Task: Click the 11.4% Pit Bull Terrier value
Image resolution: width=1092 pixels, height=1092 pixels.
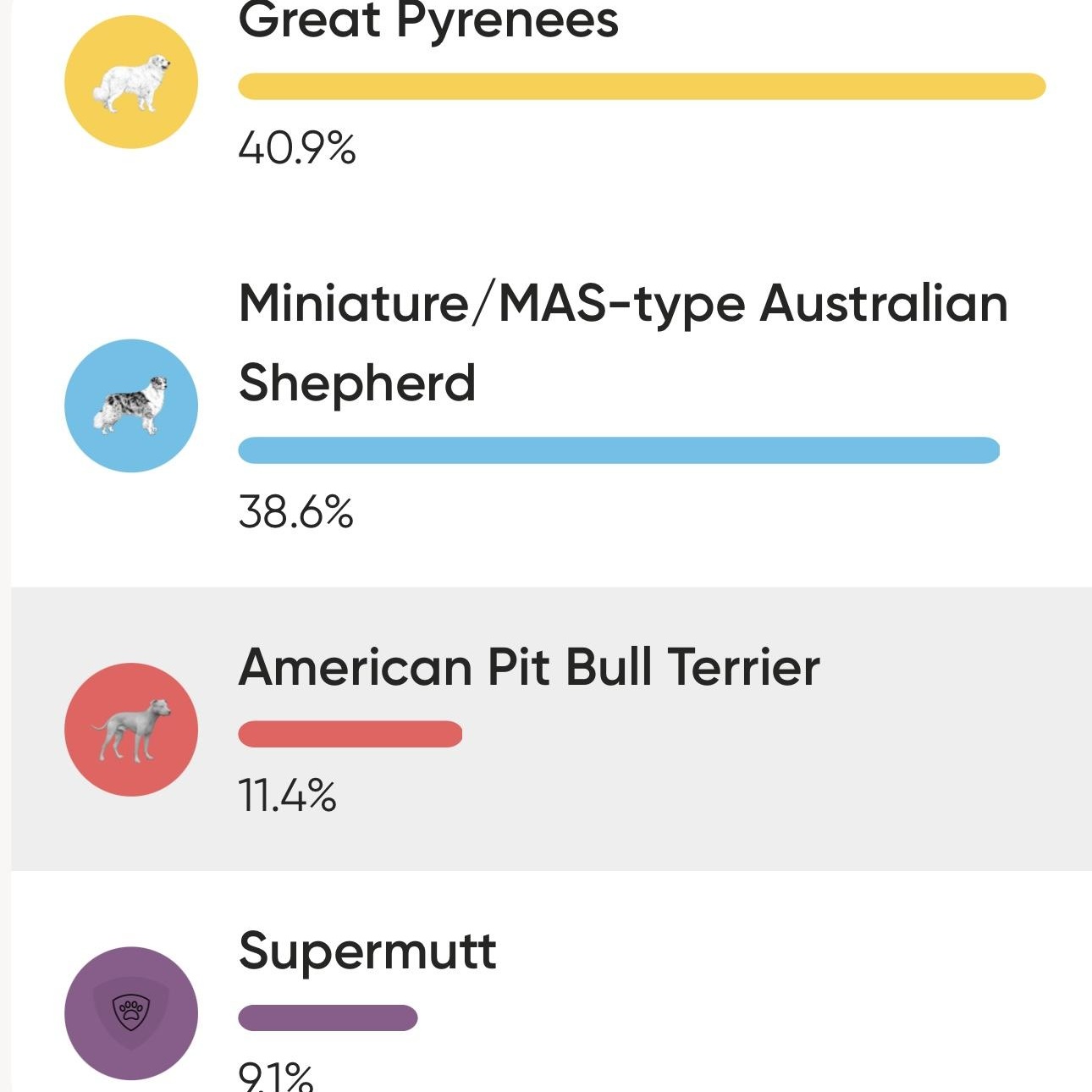Action: [x=288, y=796]
